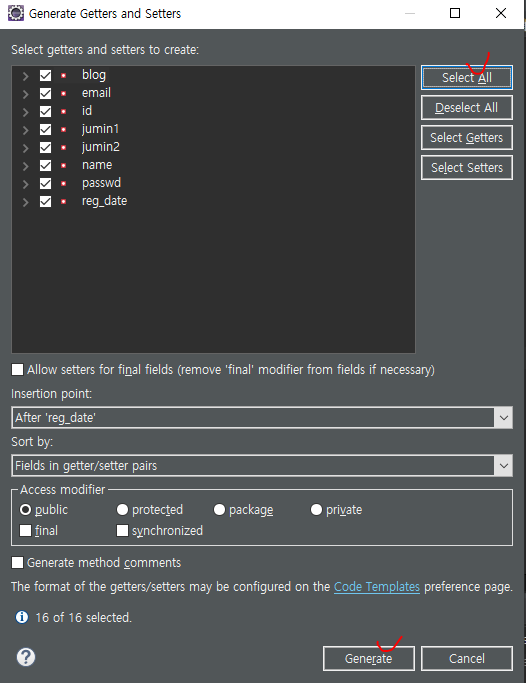This screenshot has width=526, height=683.
Task: Click the red field icon beside passwd
Action: pyautogui.click(x=64, y=183)
